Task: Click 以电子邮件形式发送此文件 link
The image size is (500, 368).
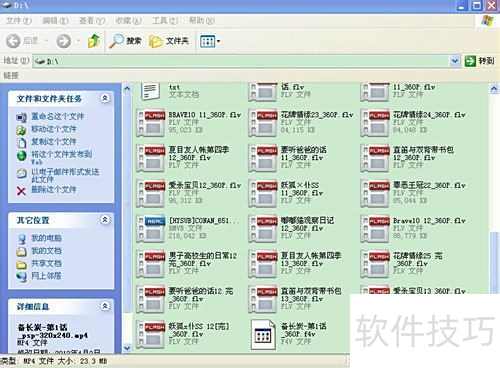Action: click(x=65, y=175)
